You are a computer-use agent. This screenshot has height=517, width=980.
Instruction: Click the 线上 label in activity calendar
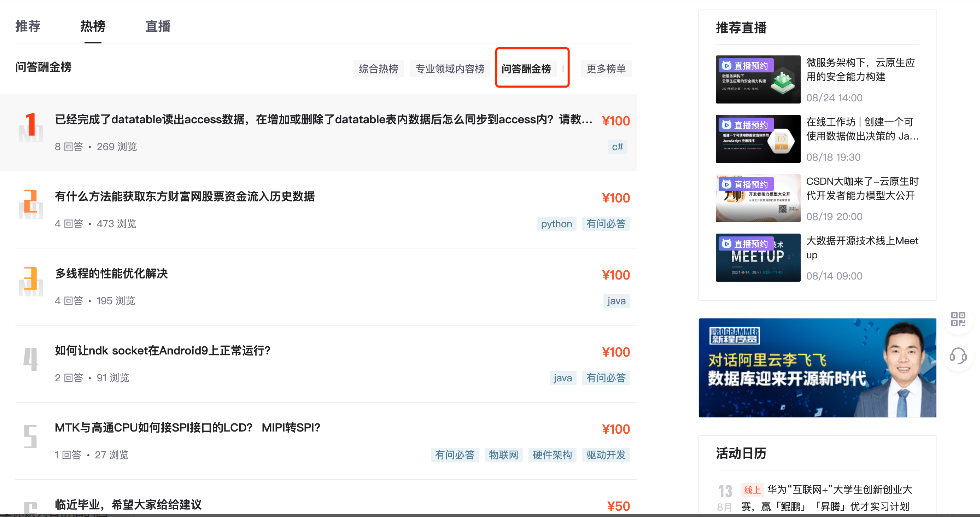pyautogui.click(x=752, y=490)
